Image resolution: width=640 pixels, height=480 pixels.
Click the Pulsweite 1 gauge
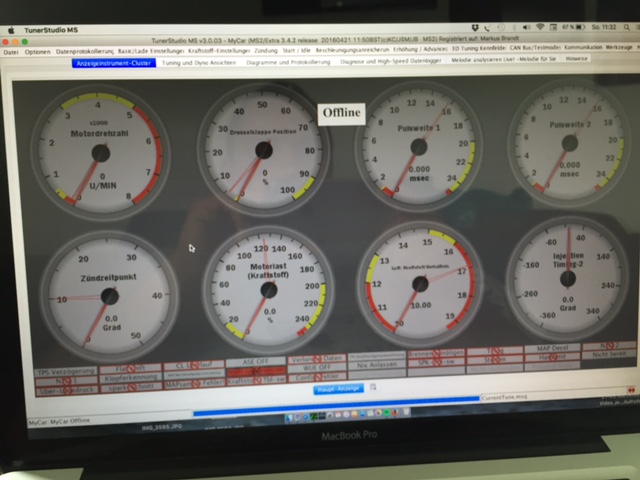[419, 150]
